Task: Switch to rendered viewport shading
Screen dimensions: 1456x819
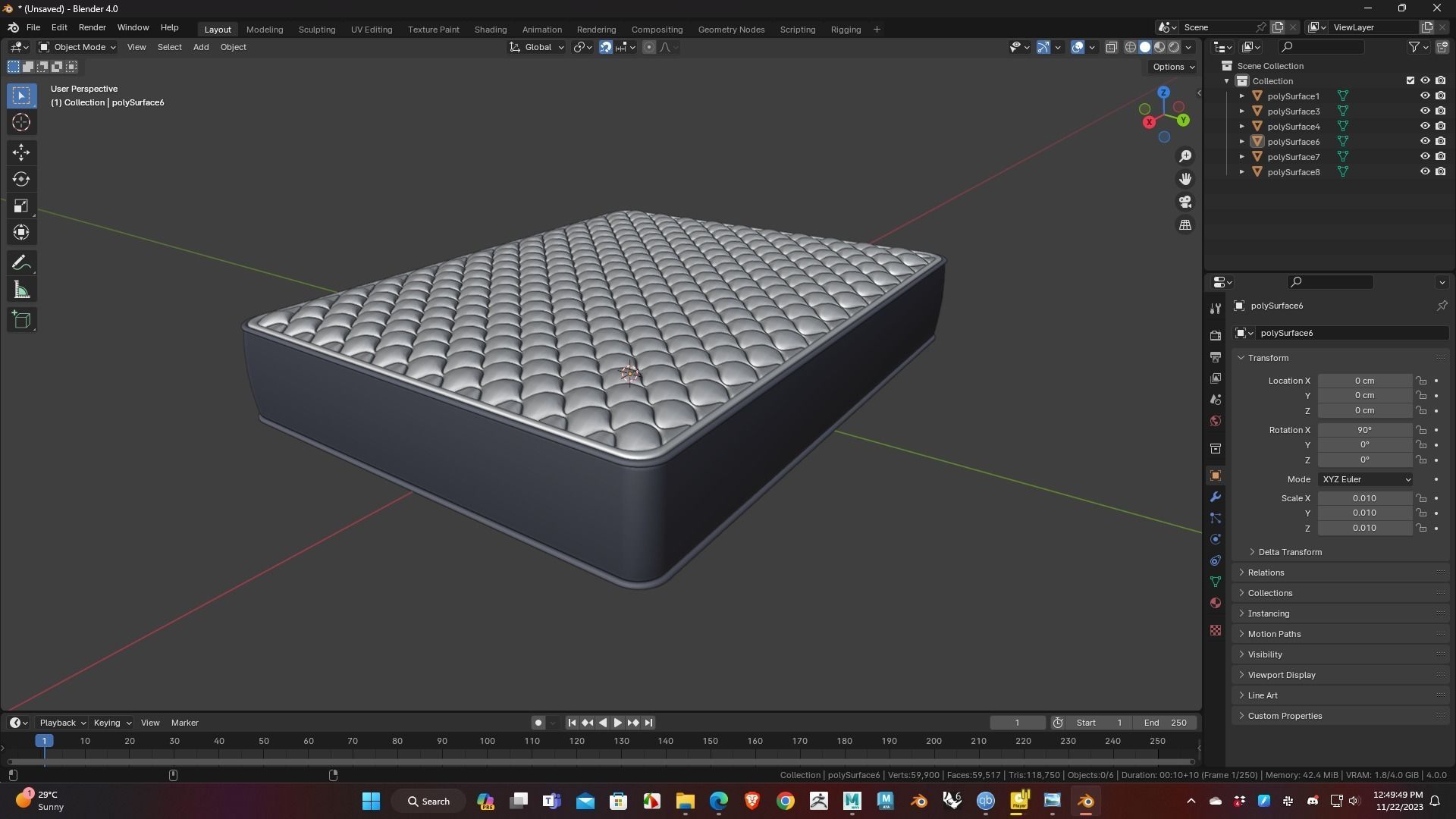Action: tap(1174, 47)
